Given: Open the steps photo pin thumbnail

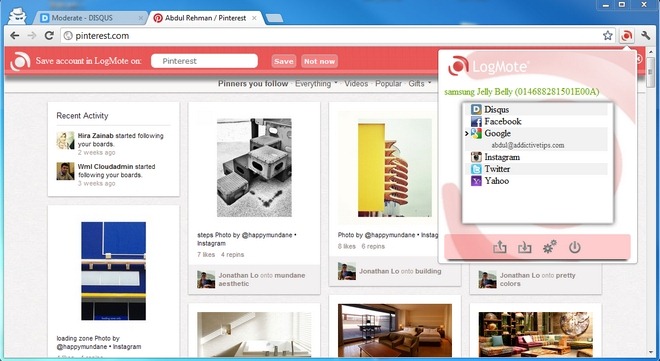Looking at the screenshot, I should [254, 167].
